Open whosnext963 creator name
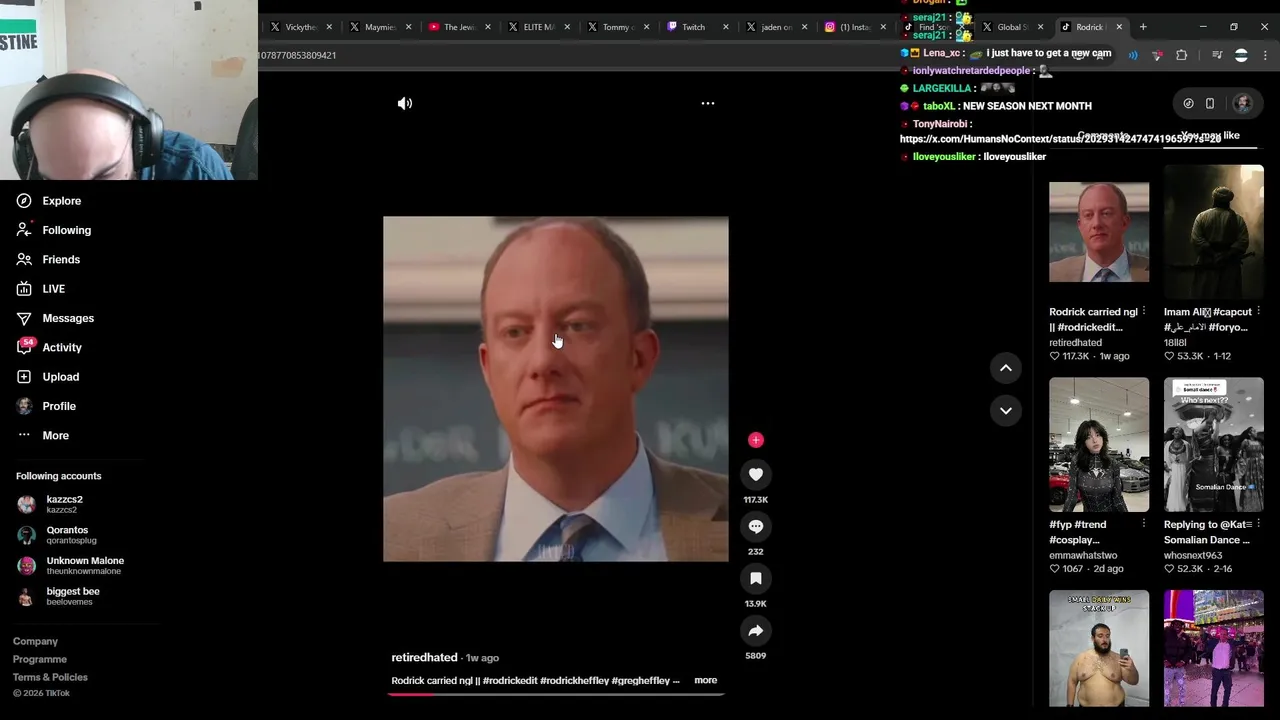This screenshot has width=1280, height=720. 1193,555
